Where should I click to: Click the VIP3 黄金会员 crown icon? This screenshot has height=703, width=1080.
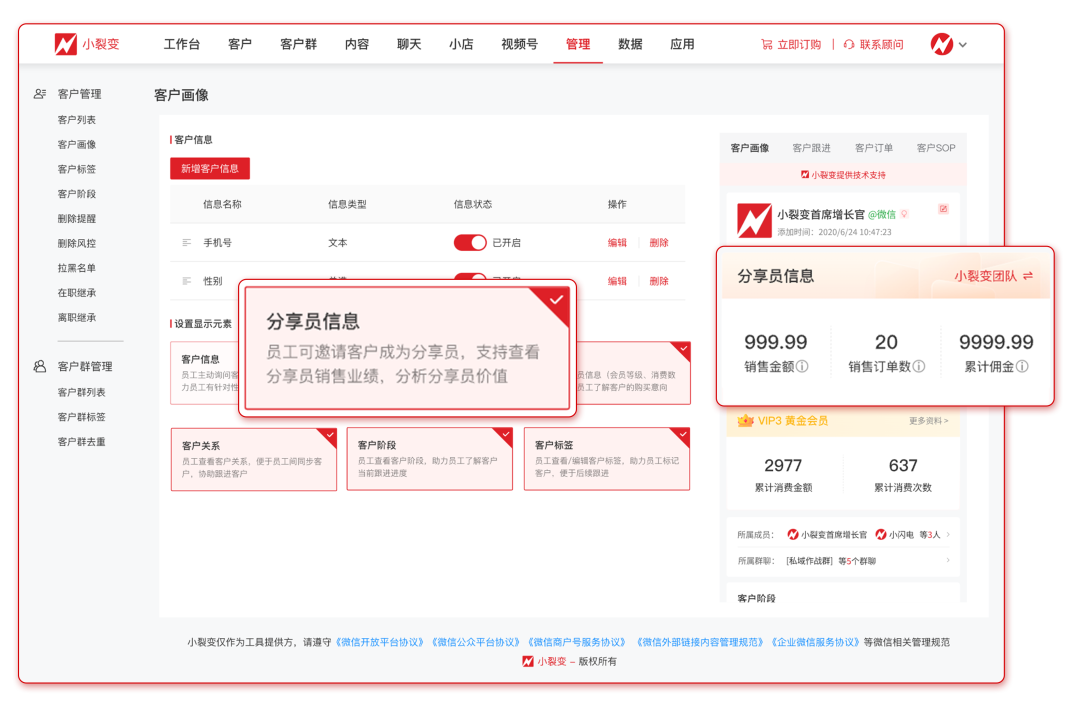[x=745, y=421]
